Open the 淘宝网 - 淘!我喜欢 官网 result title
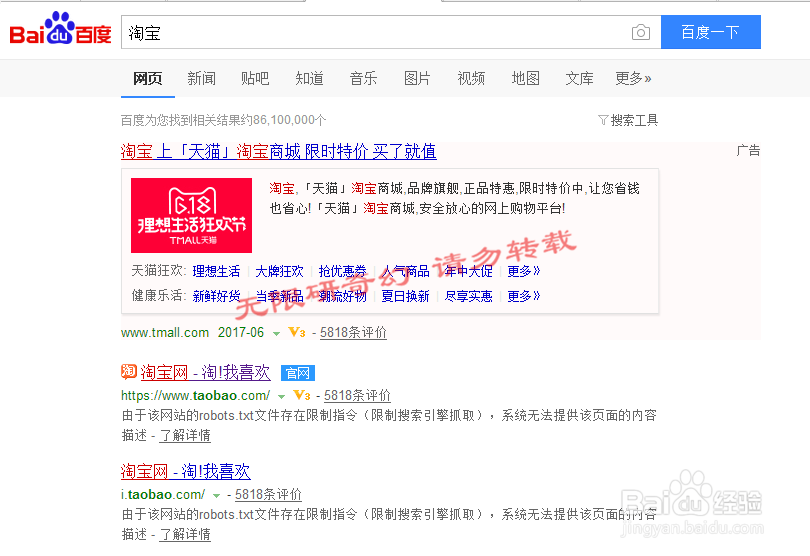810x556 pixels. pos(206,372)
